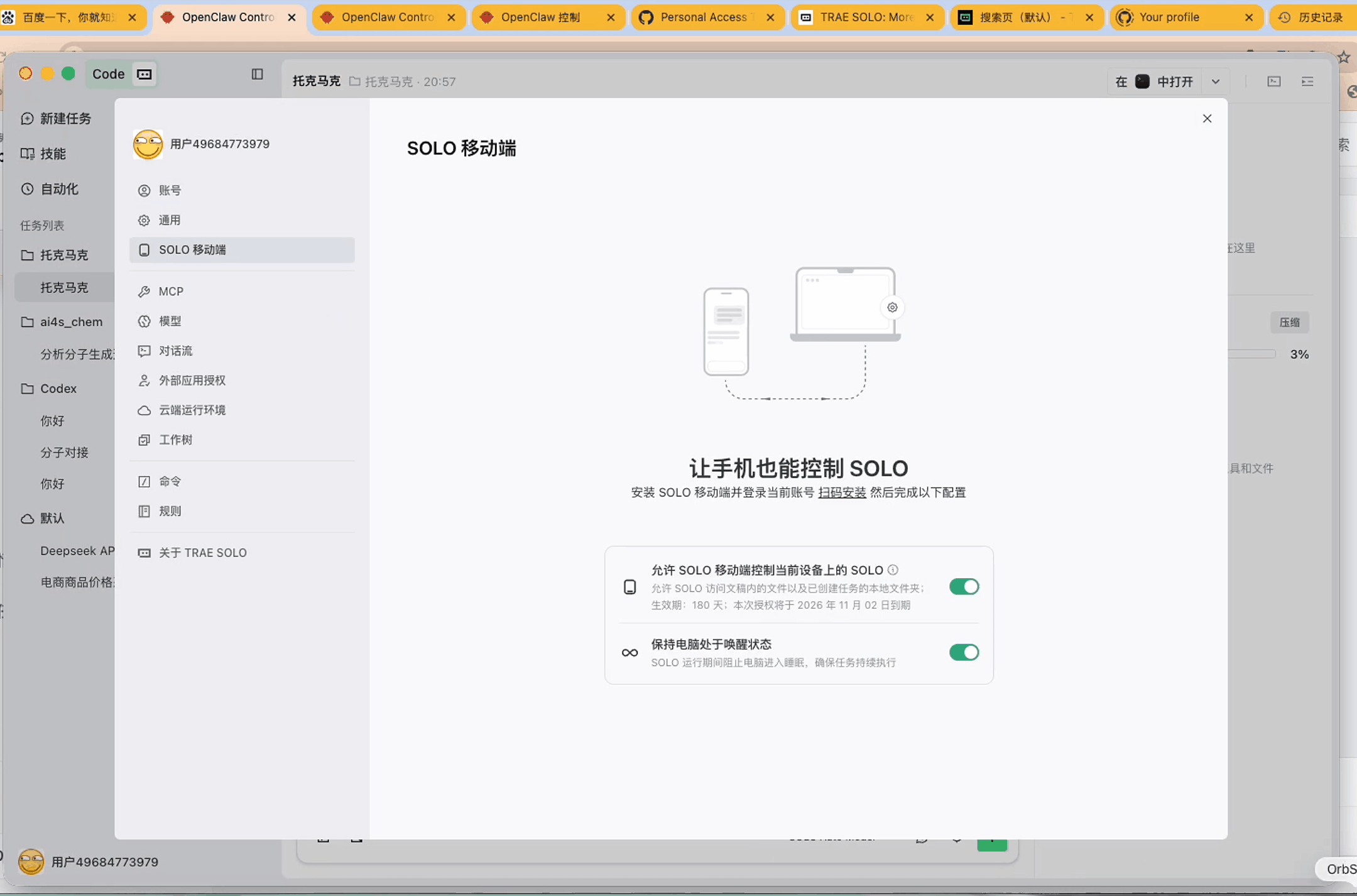Switch to the Your profile browser tab

1185,18
